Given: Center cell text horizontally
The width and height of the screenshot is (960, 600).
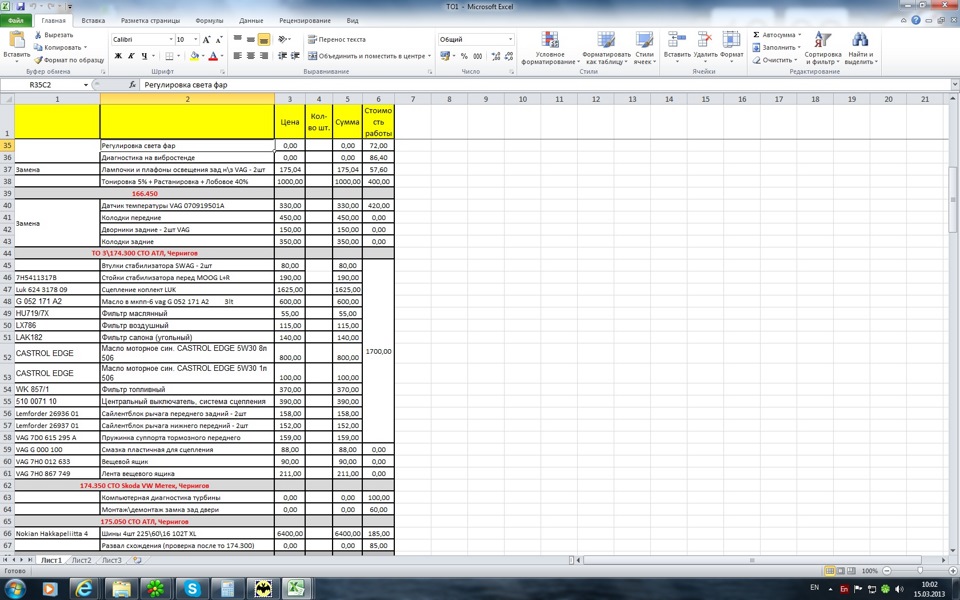Looking at the screenshot, I should pyautogui.click(x=250, y=56).
